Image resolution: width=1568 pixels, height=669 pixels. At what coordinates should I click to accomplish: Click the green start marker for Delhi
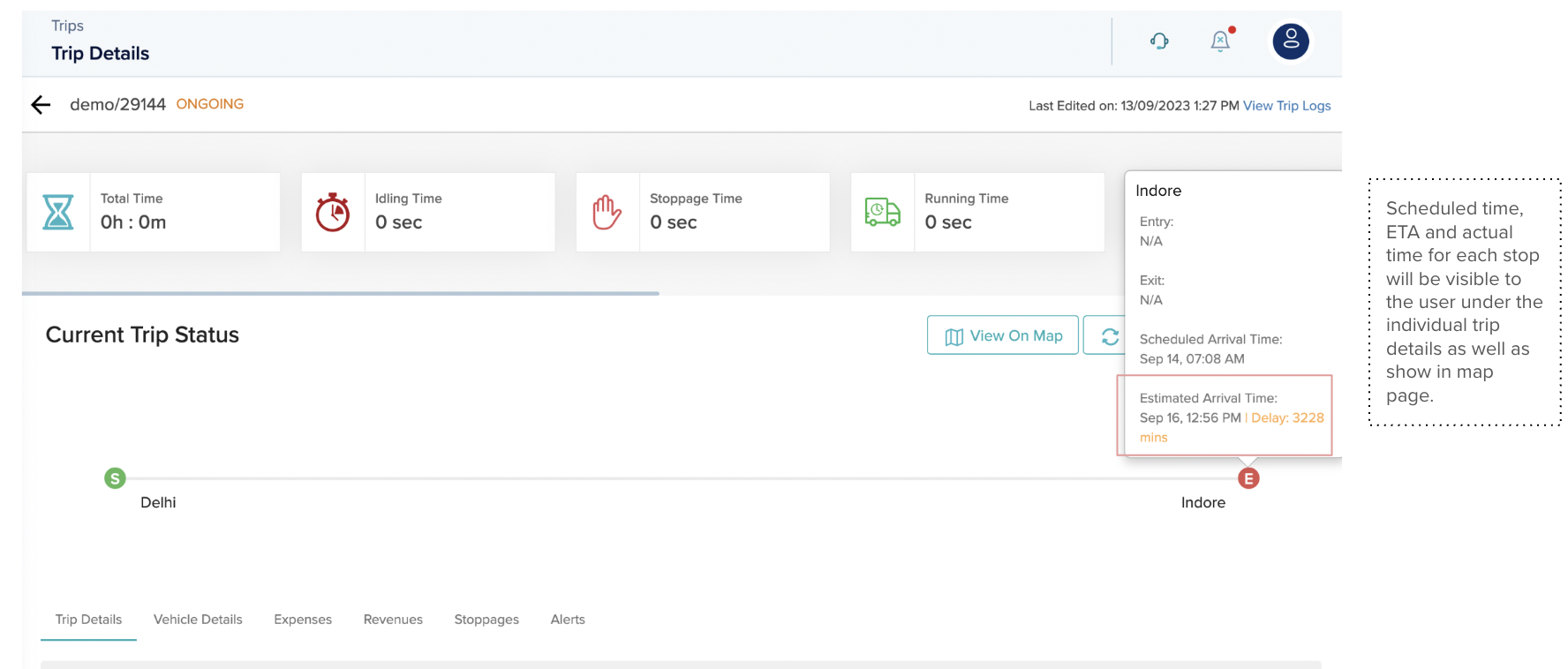pyautogui.click(x=115, y=478)
